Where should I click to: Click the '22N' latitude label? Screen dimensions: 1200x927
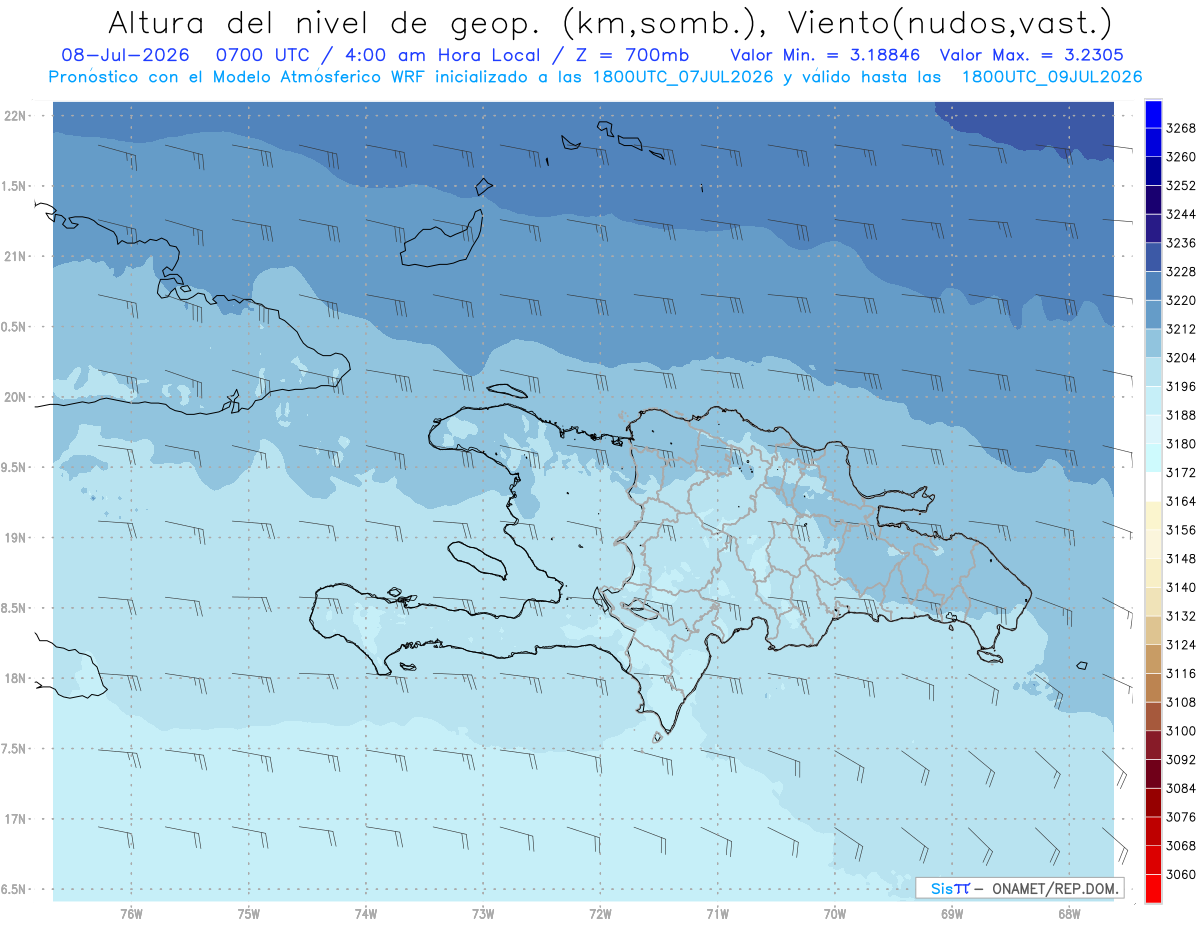tap(16, 116)
